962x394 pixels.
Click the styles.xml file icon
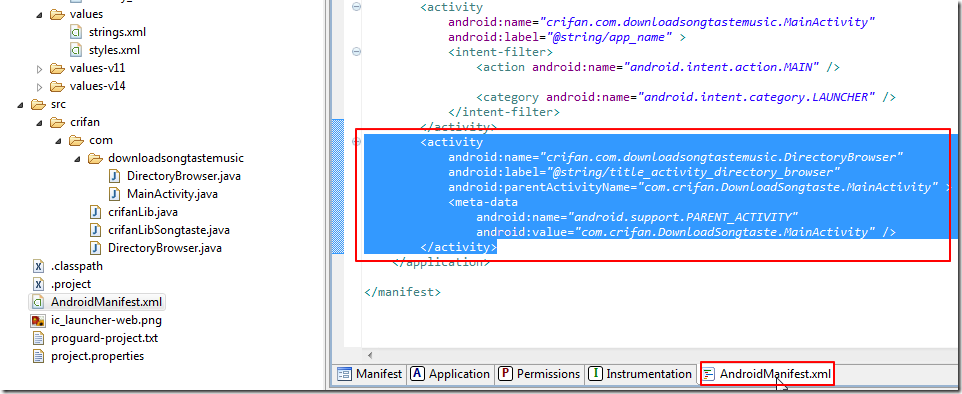76,50
